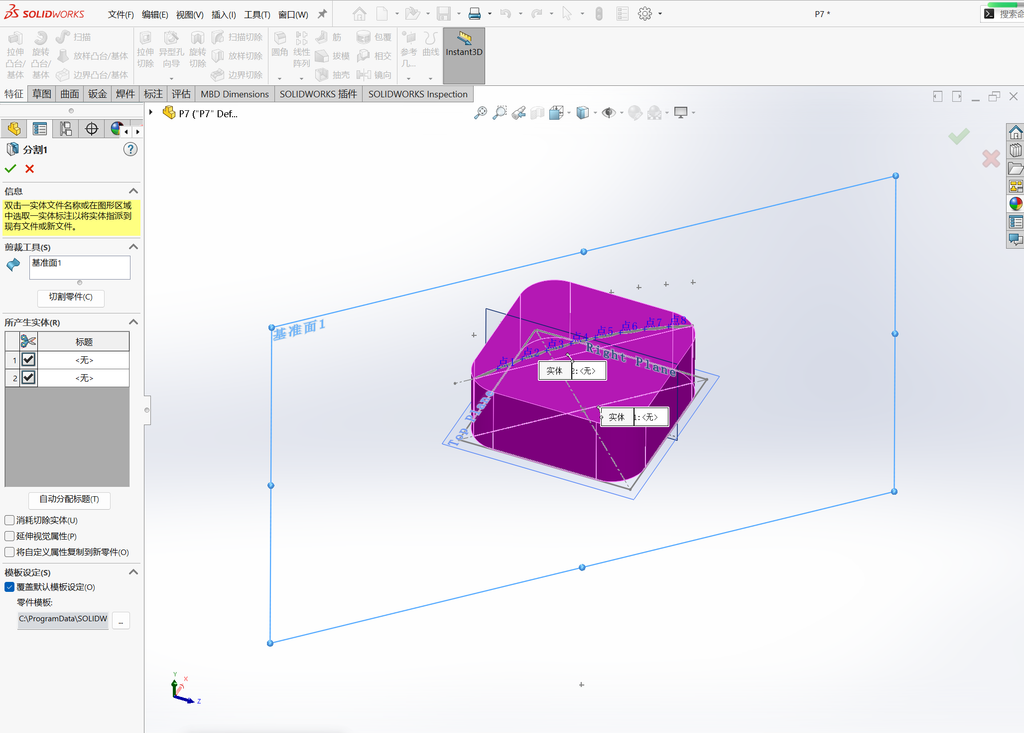The image size is (1024, 733).
Task: Open the 视图(V) menu
Action: click(189, 14)
